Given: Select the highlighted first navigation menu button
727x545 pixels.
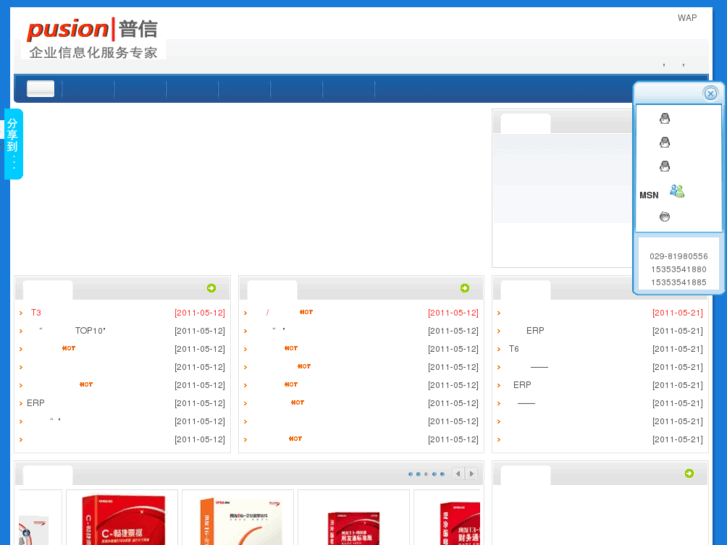Looking at the screenshot, I should click(40, 88).
